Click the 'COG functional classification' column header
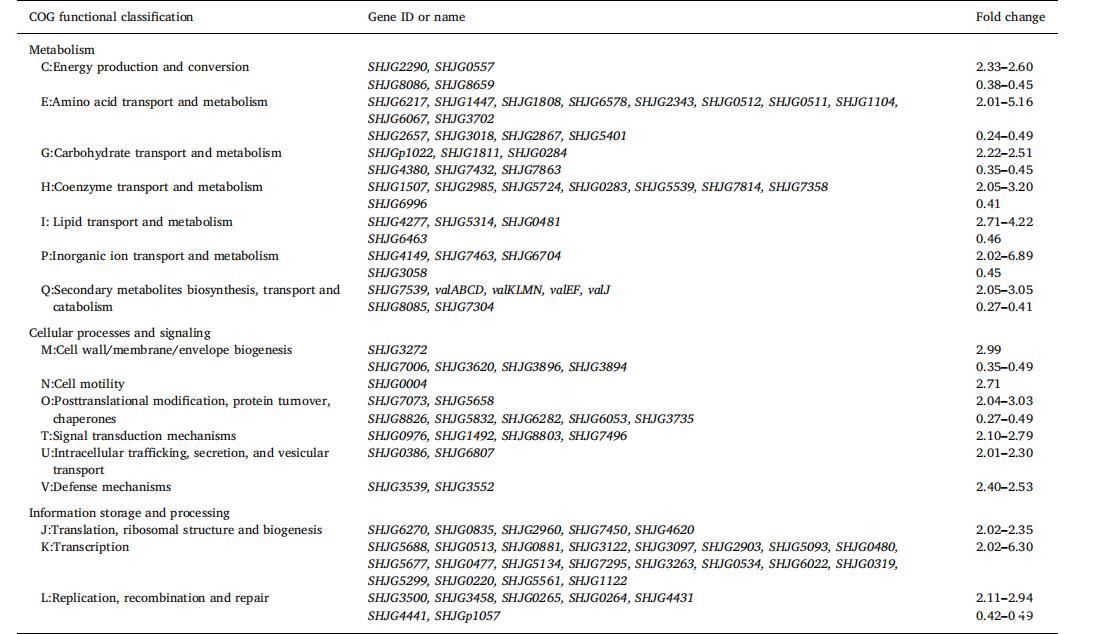The image size is (1095, 634). click(x=111, y=17)
